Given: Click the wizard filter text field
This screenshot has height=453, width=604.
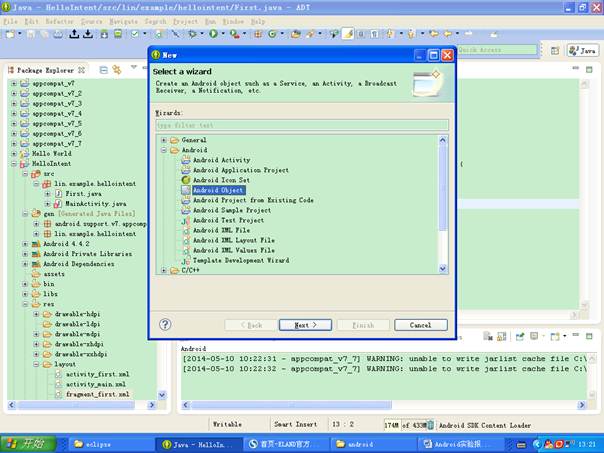Looking at the screenshot, I should [x=300, y=125].
